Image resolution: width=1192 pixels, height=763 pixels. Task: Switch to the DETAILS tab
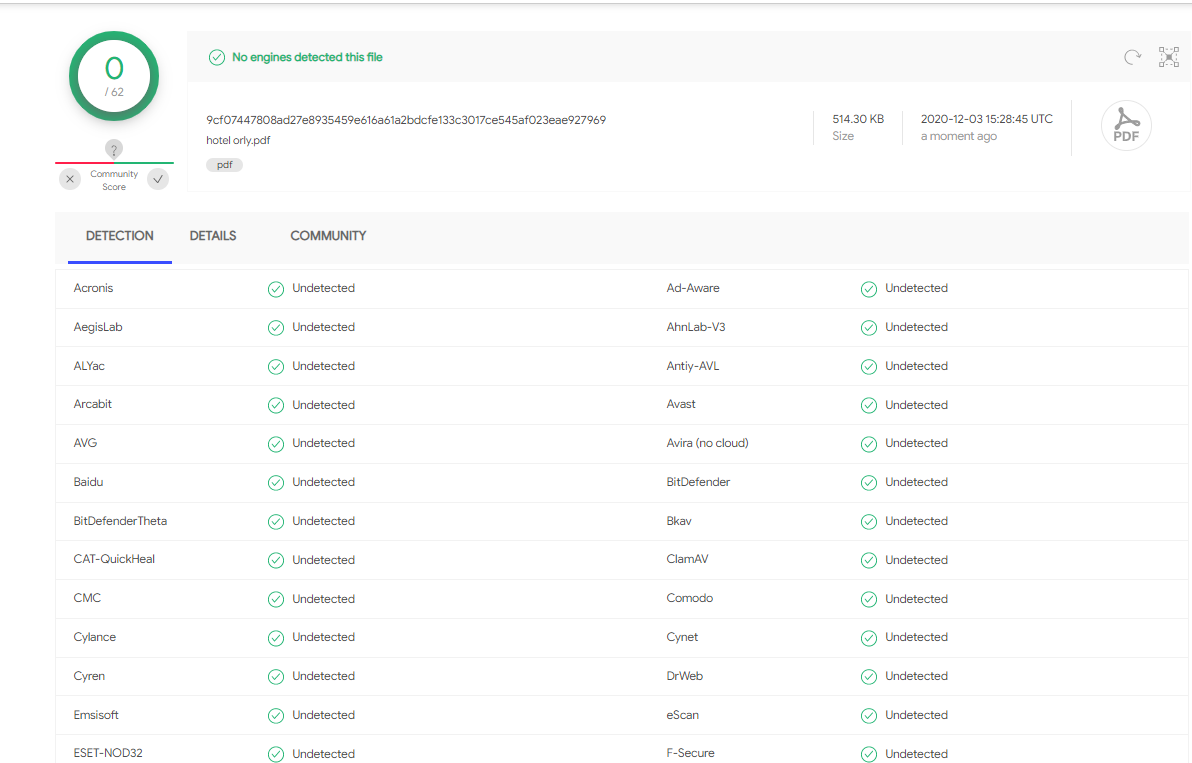(x=213, y=236)
